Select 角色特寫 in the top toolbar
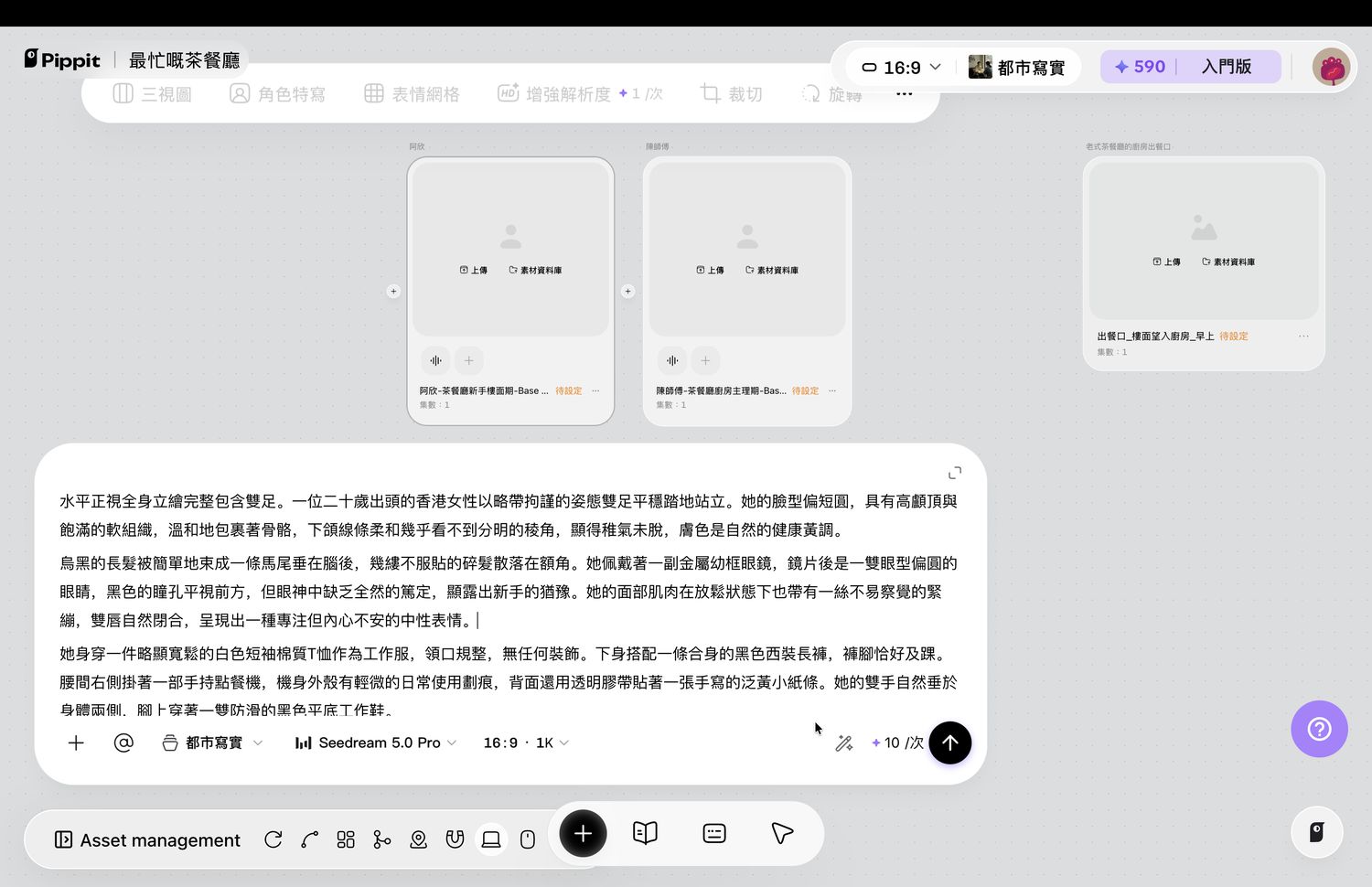The image size is (1372, 887). pyautogui.click(x=277, y=94)
